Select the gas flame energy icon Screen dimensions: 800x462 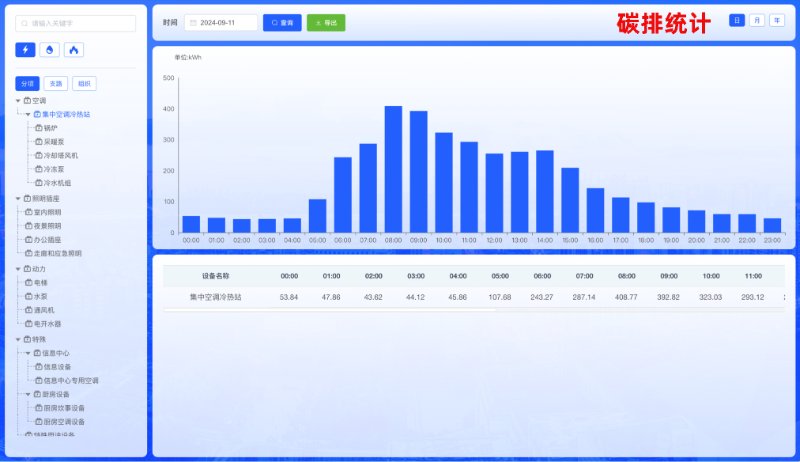click(x=73, y=50)
